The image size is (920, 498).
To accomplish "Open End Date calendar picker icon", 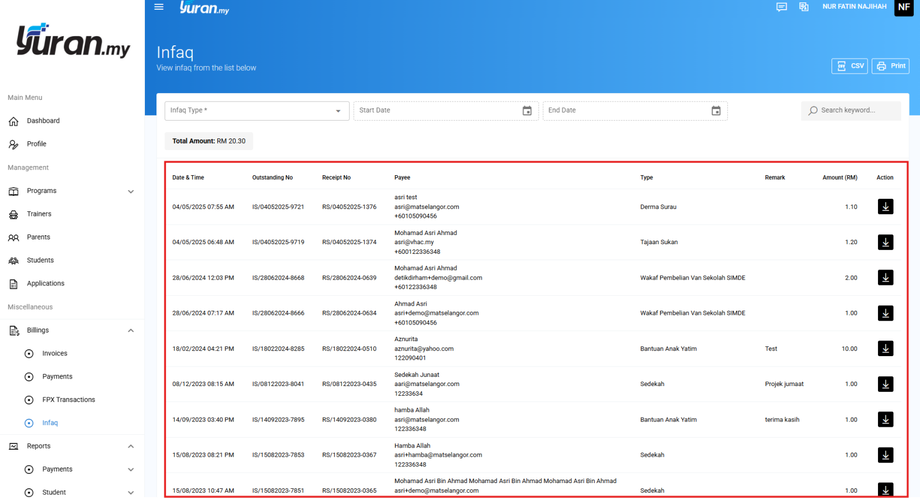I will [716, 111].
